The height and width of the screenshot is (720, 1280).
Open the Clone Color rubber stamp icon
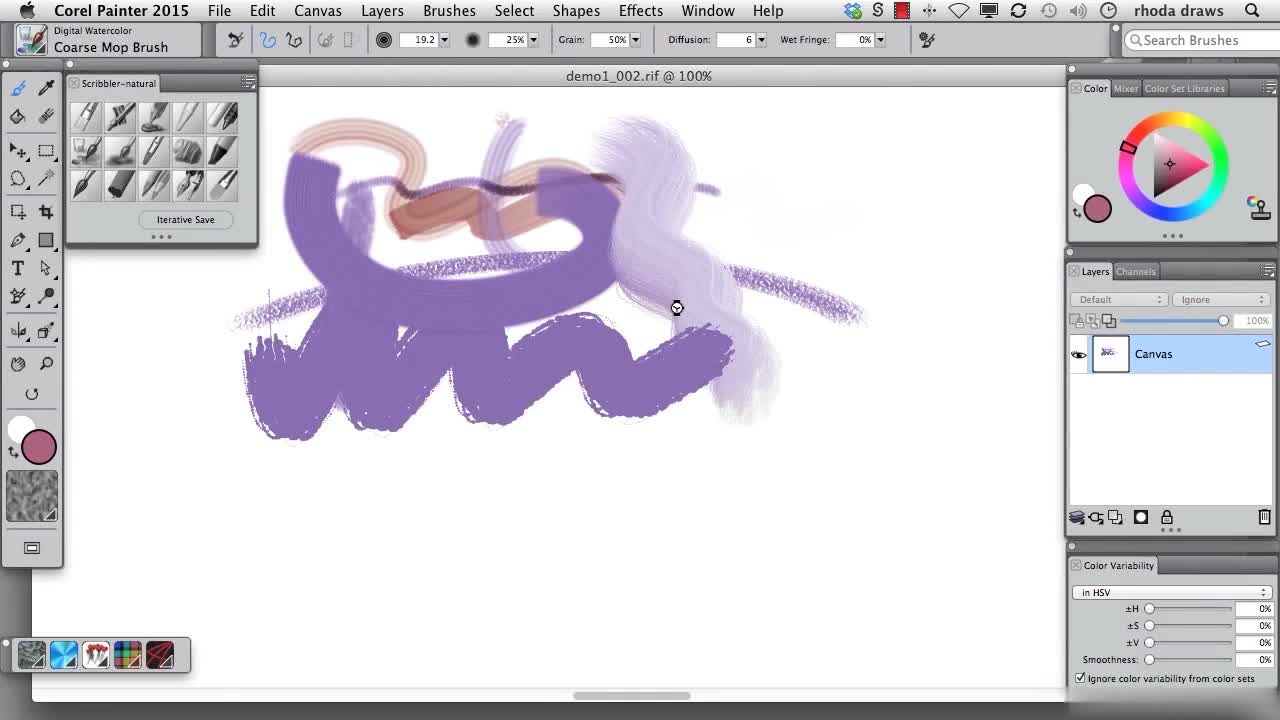coord(1258,207)
